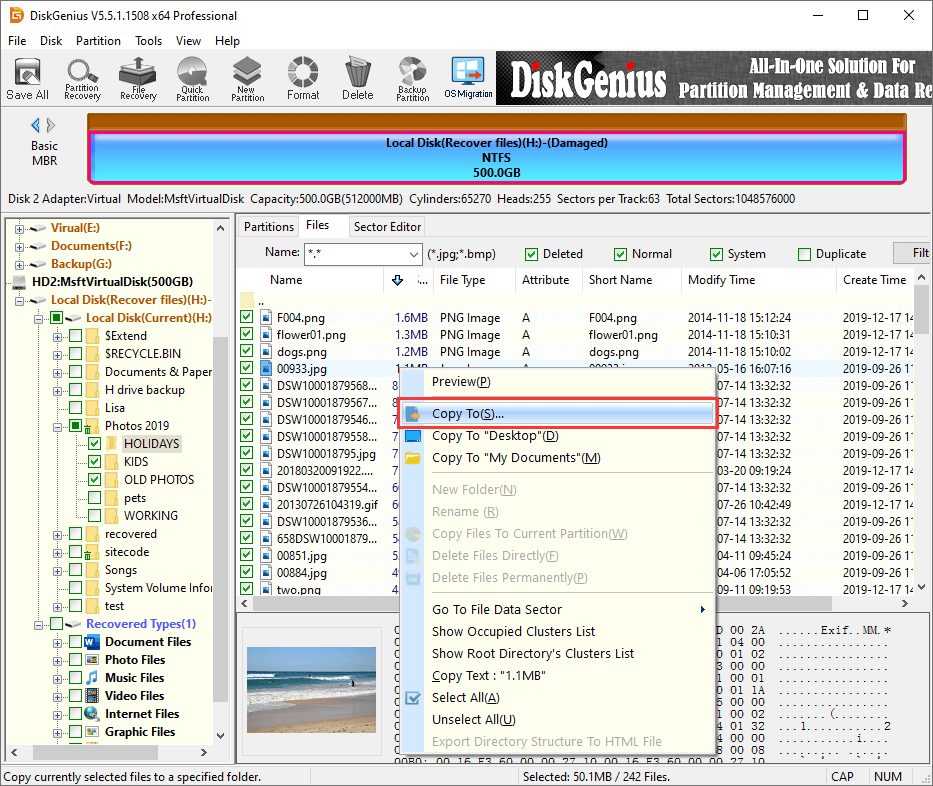Click the sort arrow column header icon
The width and height of the screenshot is (933, 786).
[397, 280]
